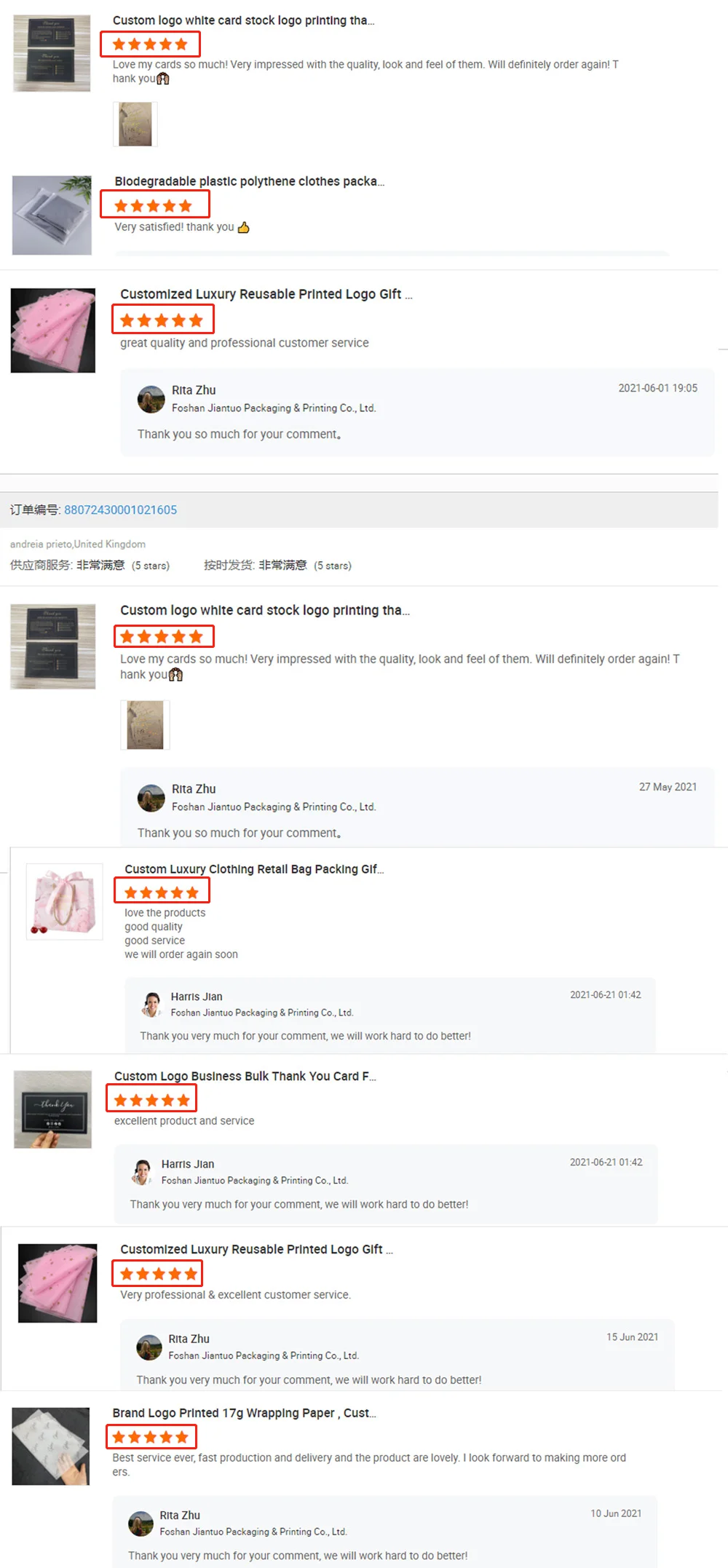
Task: Open review photo attached to andreia prieto's review
Action: [145, 725]
